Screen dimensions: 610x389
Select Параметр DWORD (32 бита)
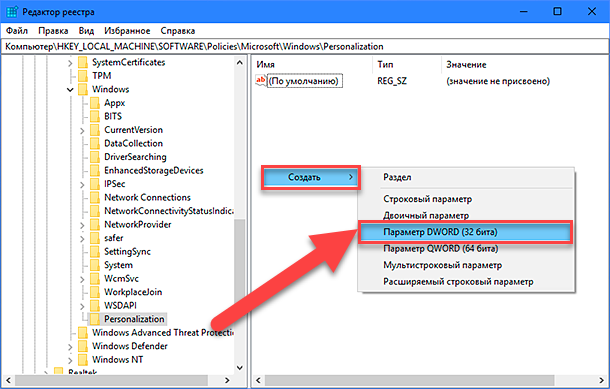pyautogui.click(x=465, y=232)
